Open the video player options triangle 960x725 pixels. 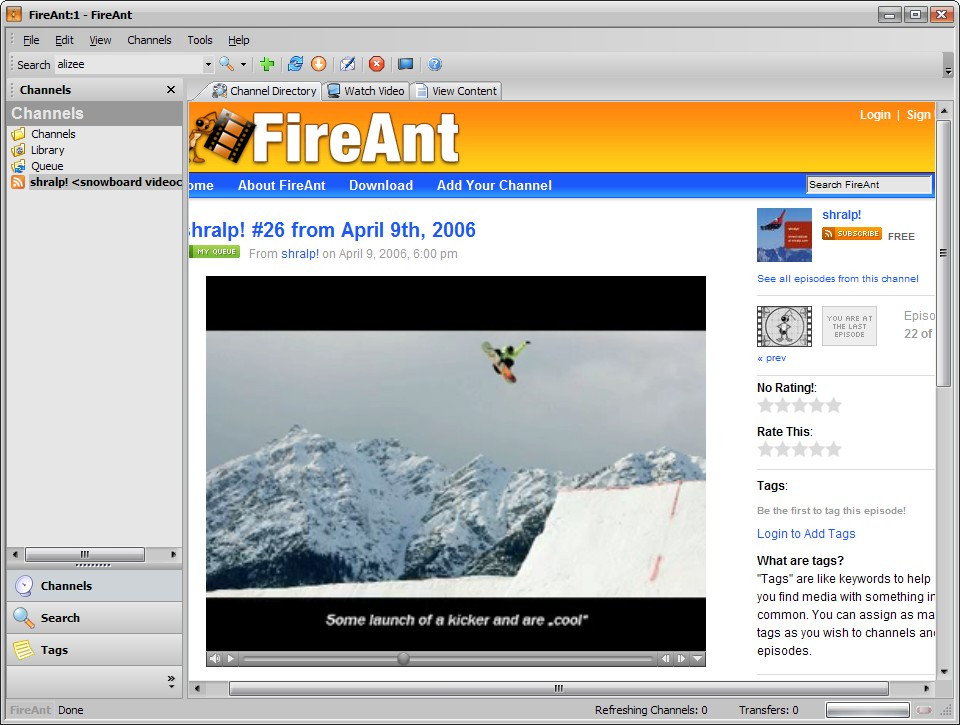coord(697,659)
